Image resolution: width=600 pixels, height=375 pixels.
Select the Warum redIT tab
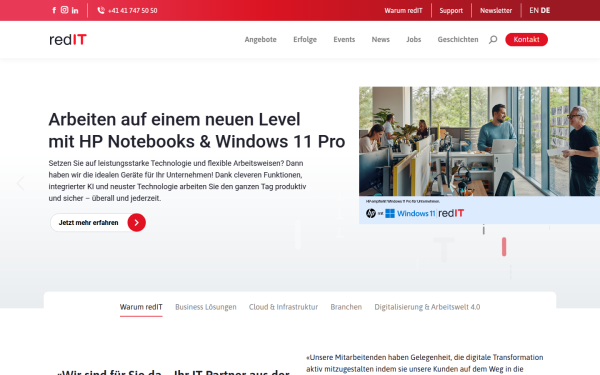141,307
